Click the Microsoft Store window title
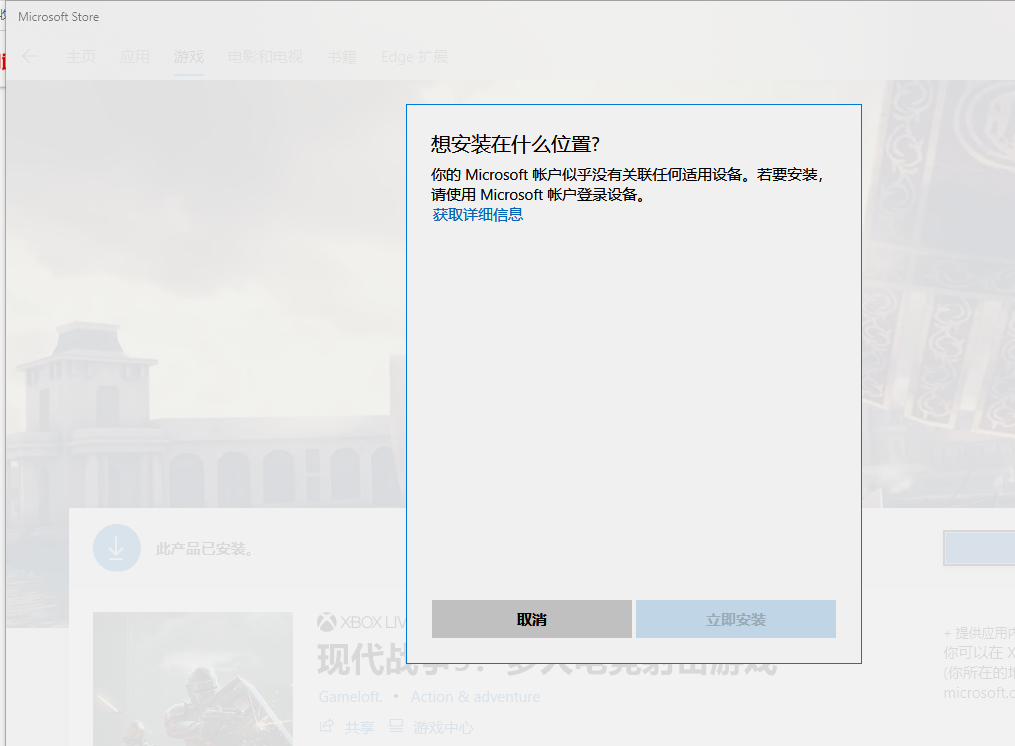1015x746 pixels. click(x=58, y=17)
